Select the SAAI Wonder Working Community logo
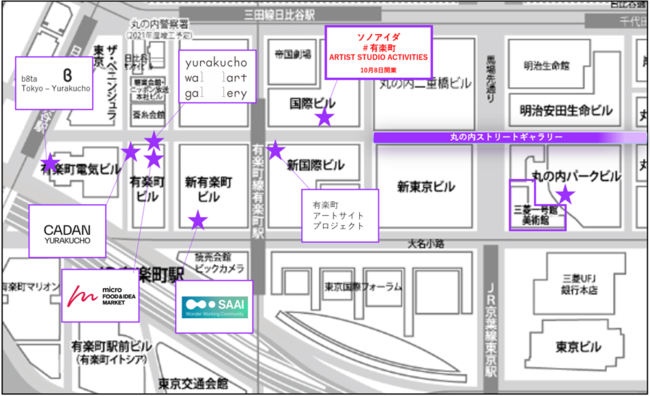The image size is (650, 396). pyautogui.click(x=214, y=307)
